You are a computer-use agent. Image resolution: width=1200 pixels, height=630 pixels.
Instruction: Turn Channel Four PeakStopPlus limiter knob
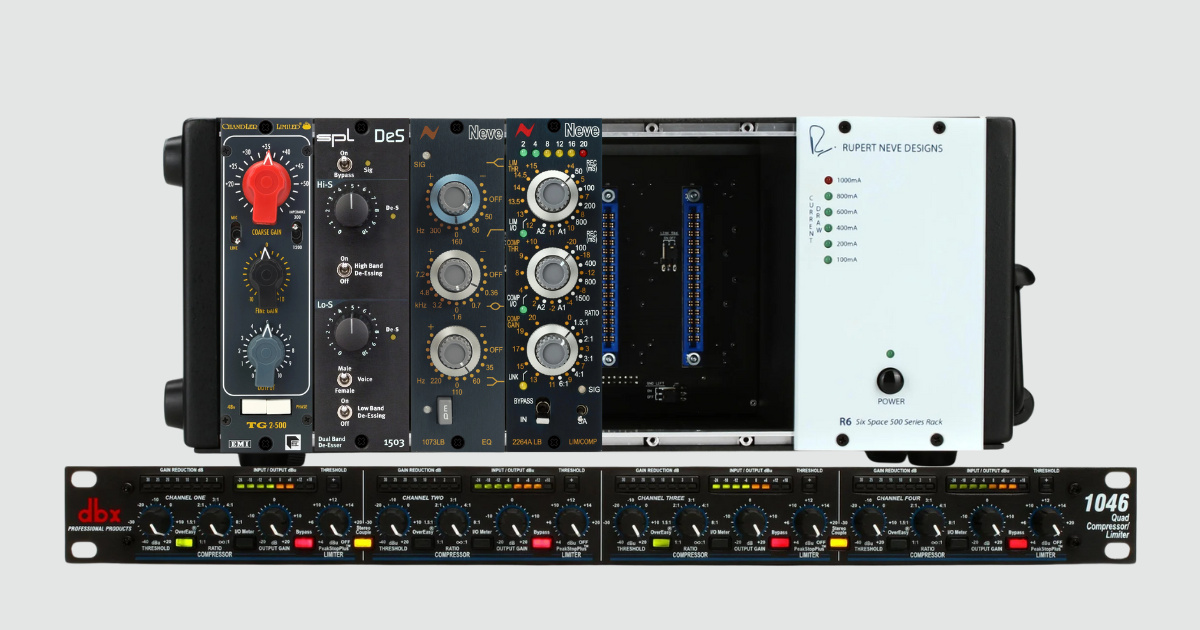pos(1047,523)
